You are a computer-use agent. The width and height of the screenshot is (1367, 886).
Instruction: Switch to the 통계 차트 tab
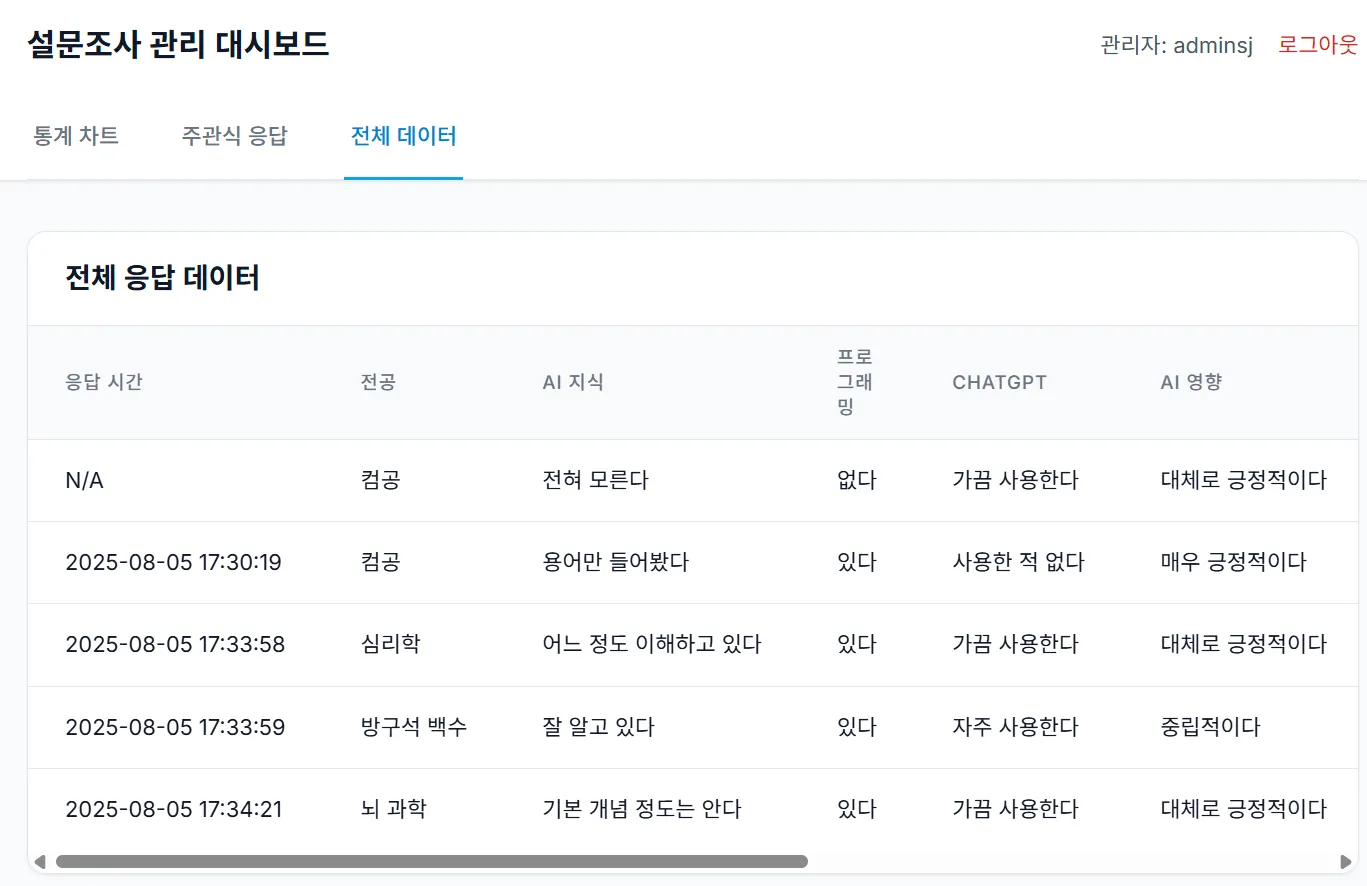[x=76, y=136]
